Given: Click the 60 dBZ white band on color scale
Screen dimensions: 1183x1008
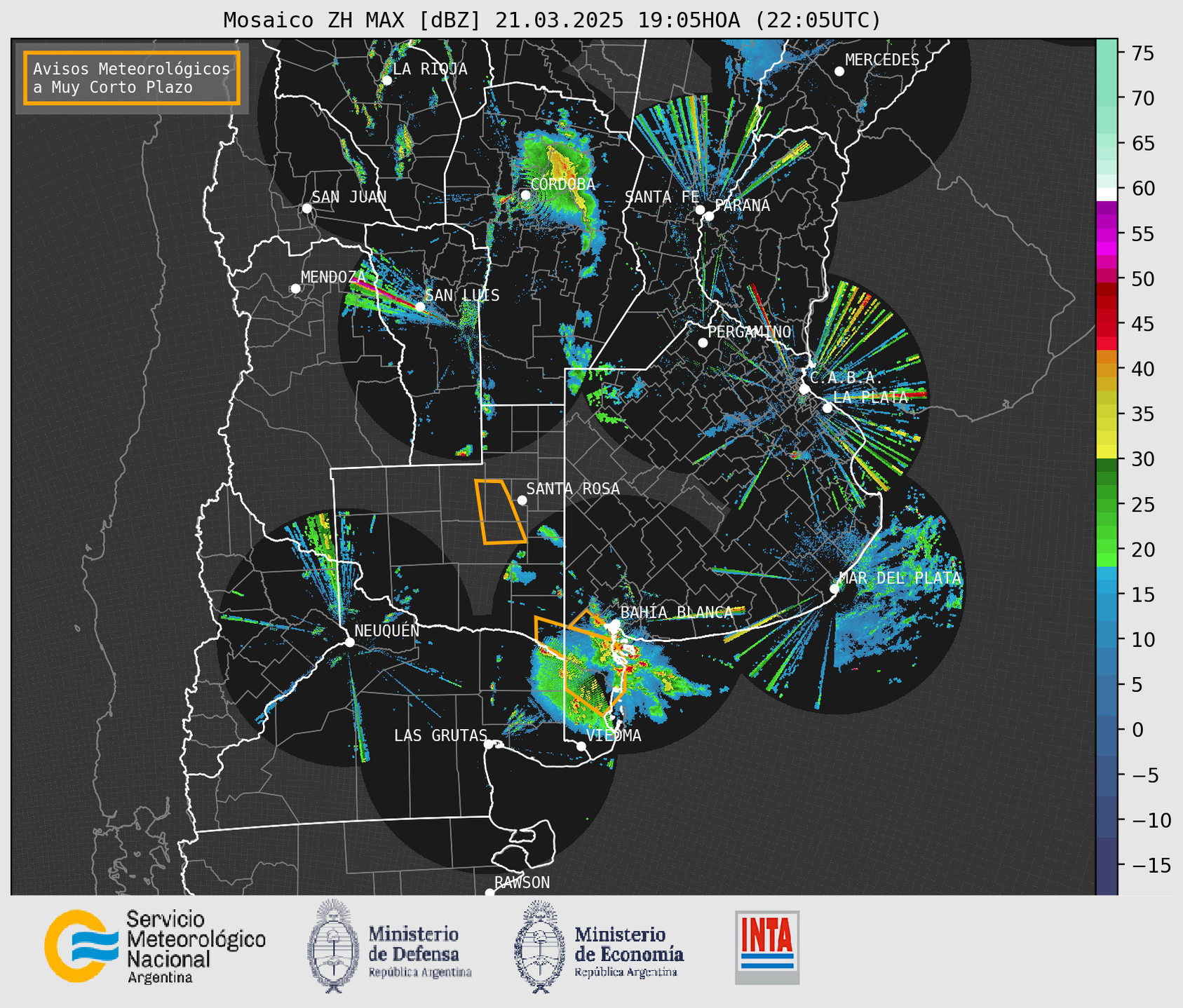Looking at the screenshot, I should (x=1107, y=194).
